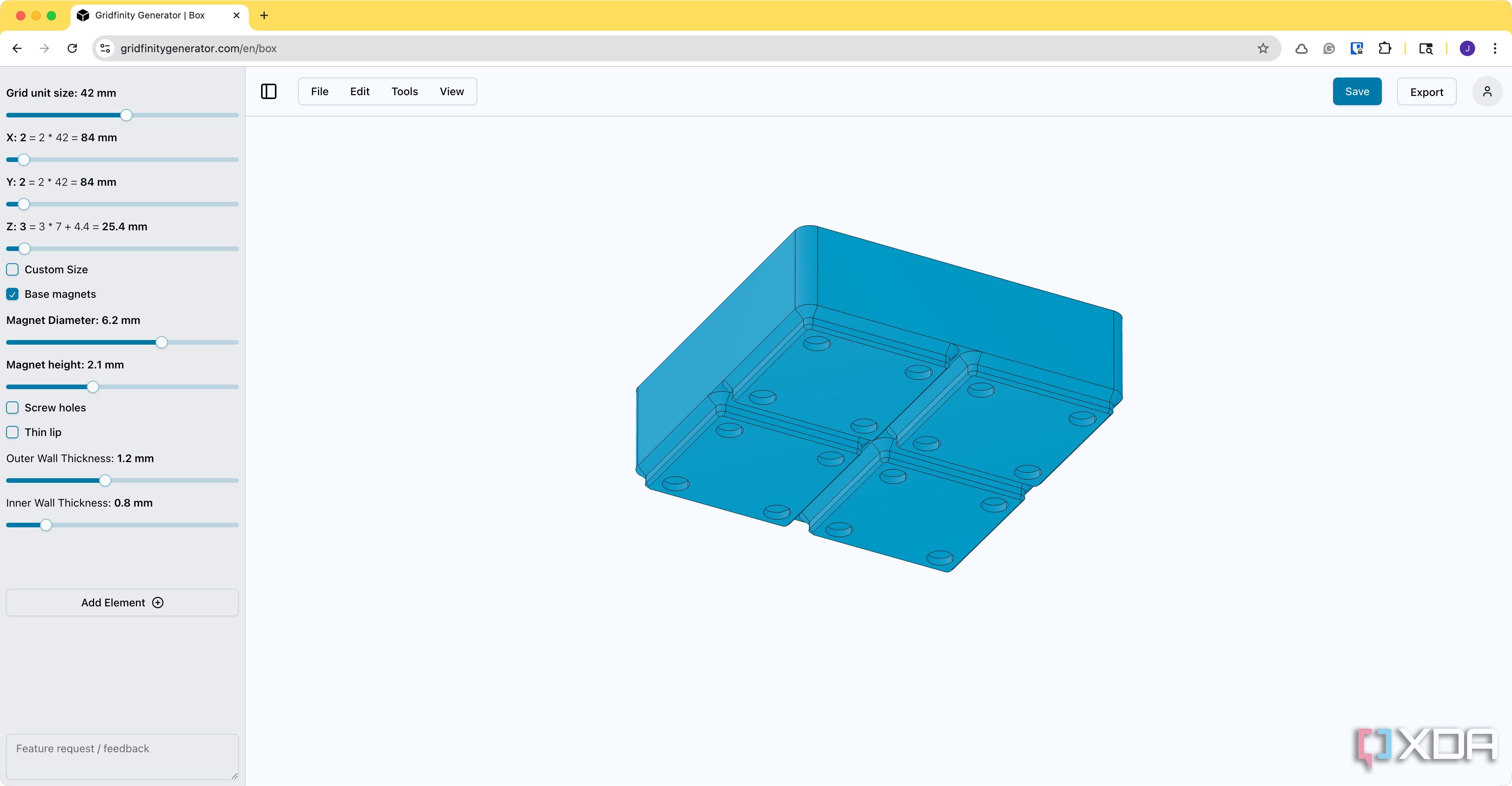1512x786 pixels.
Task: Toggle the sidebar panel icon
Action: pos(268,91)
